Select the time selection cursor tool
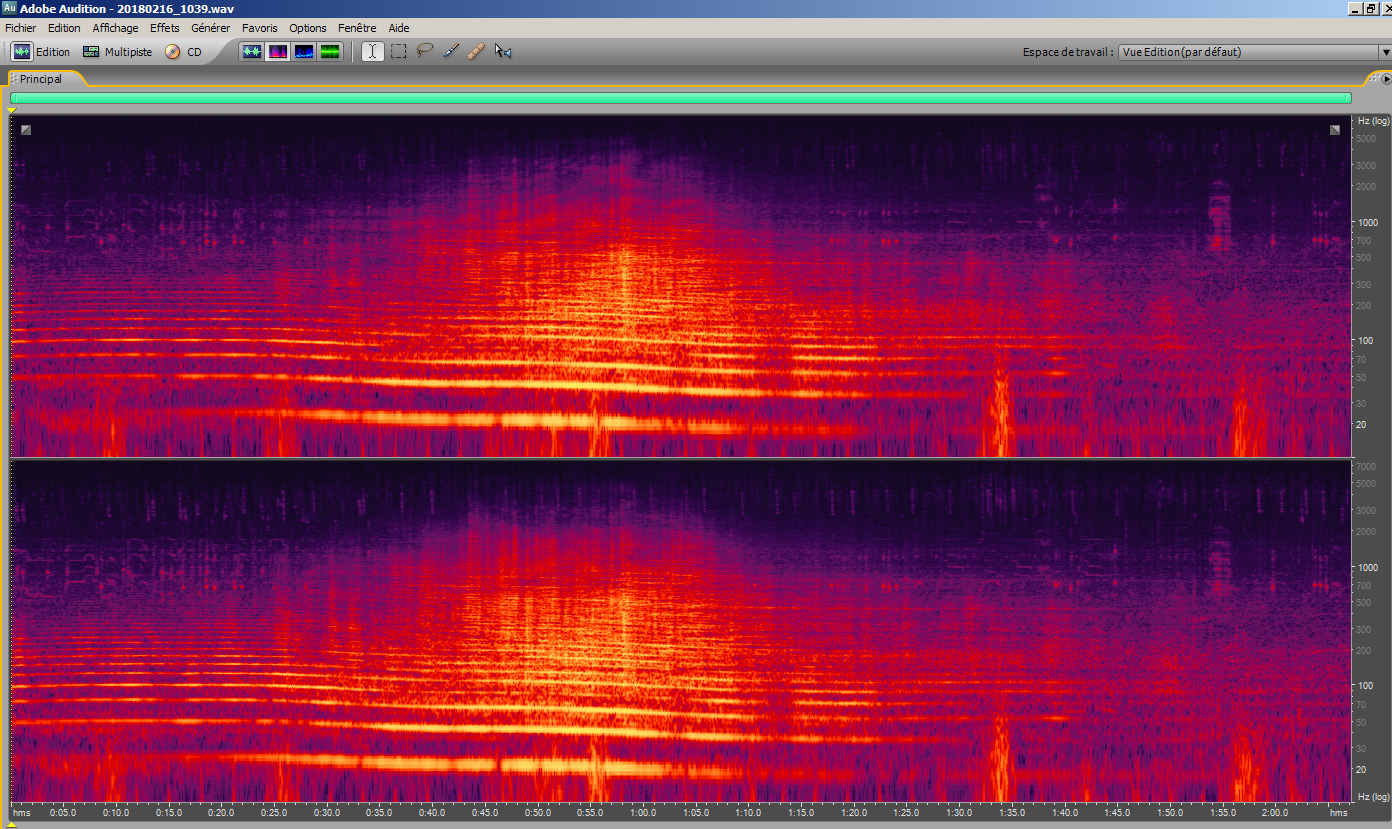 [x=372, y=52]
